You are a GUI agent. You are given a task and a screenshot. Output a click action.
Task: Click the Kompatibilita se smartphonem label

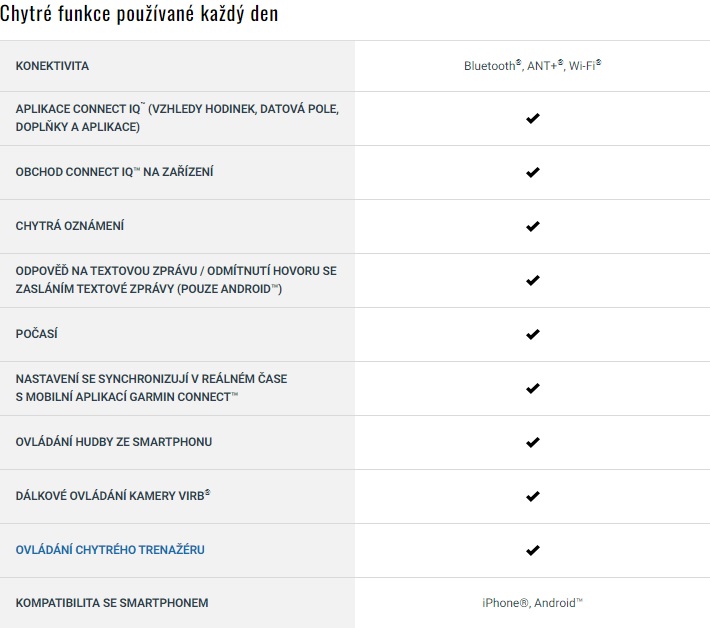click(x=112, y=603)
